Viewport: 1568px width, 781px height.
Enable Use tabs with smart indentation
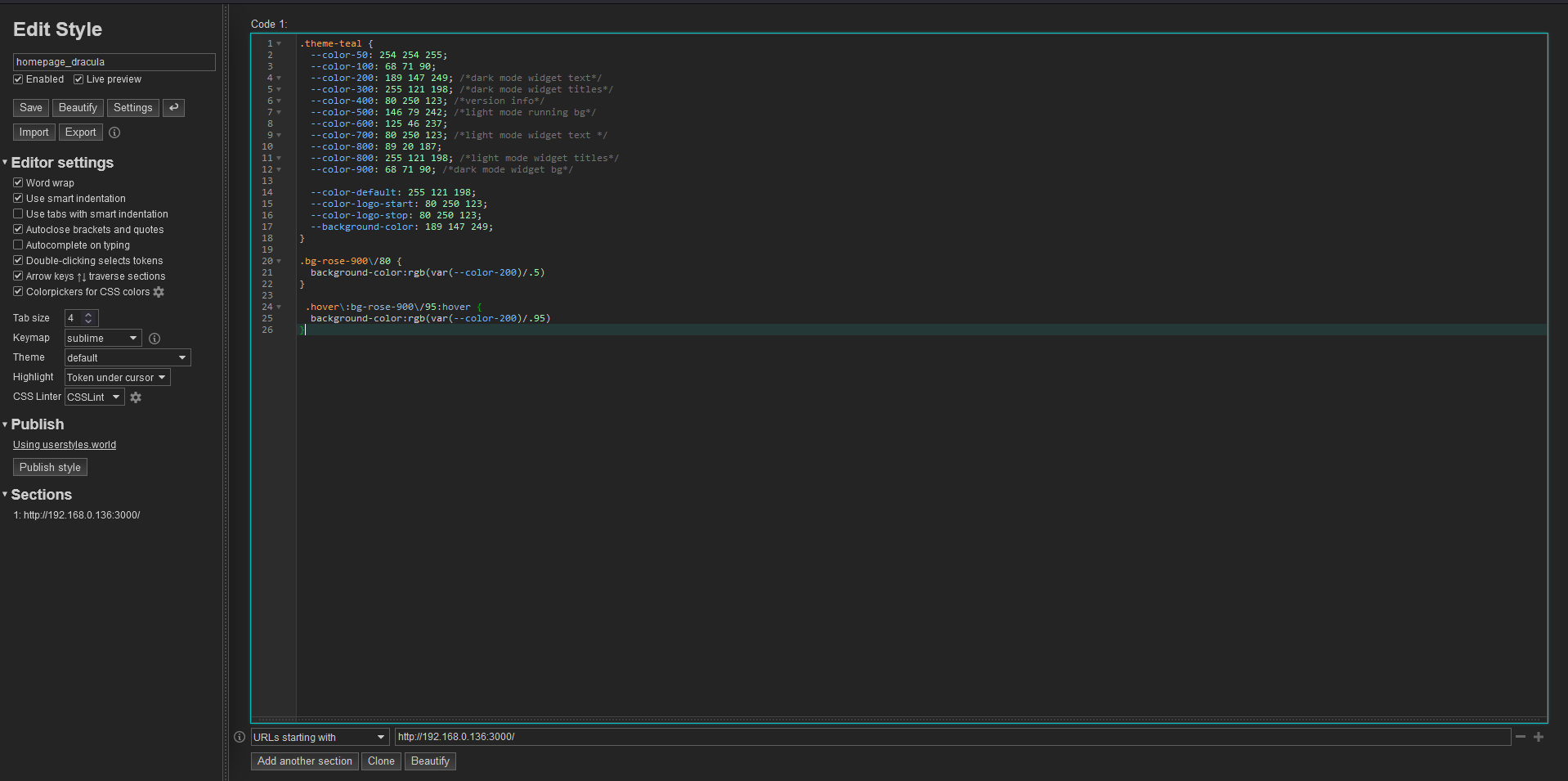pyautogui.click(x=18, y=213)
